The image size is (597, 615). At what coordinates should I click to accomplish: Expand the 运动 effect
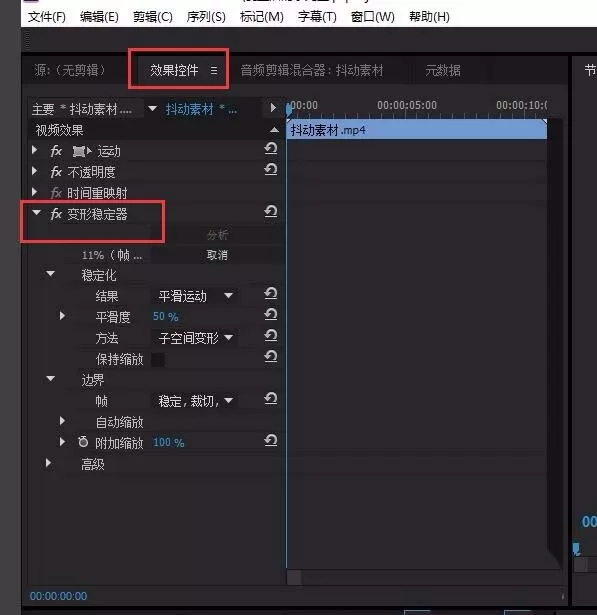tap(35, 150)
